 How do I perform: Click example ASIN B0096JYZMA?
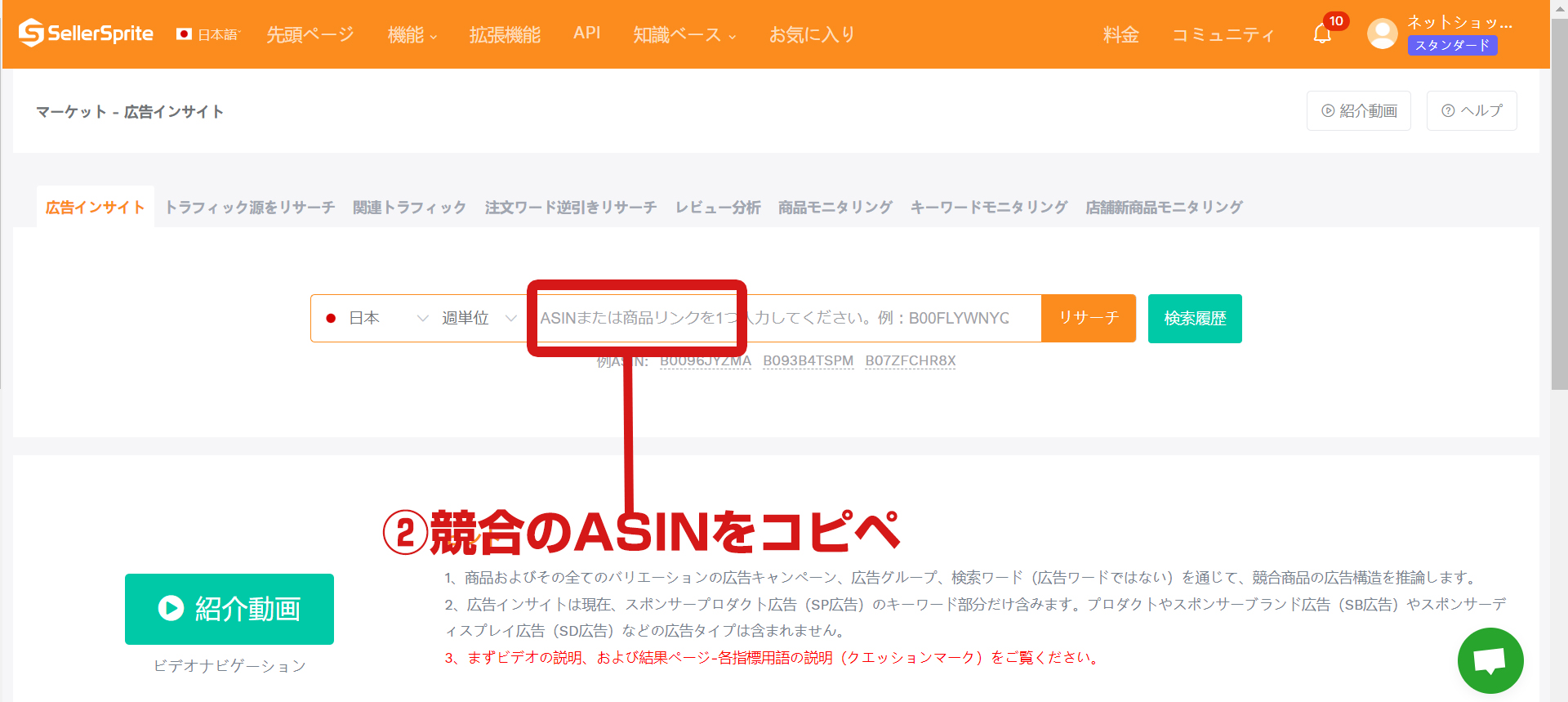coord(706,360)
